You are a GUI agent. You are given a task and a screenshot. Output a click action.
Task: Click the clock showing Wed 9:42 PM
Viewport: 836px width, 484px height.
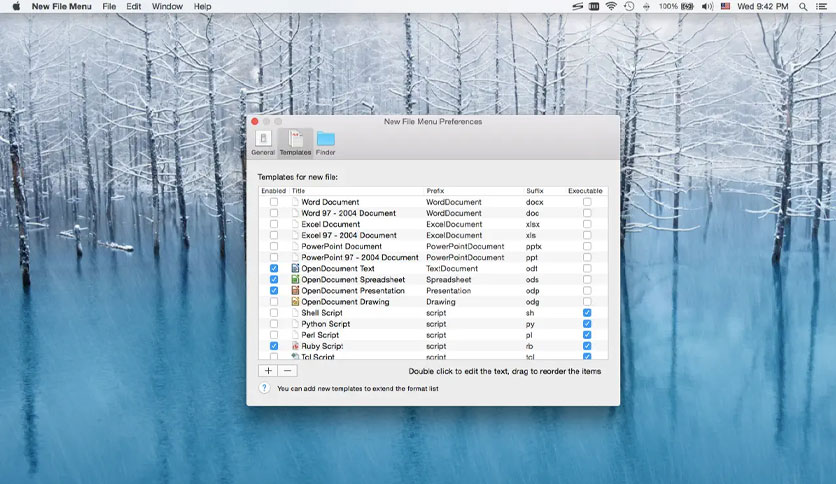pyautogui.click(x=763, y=6)
